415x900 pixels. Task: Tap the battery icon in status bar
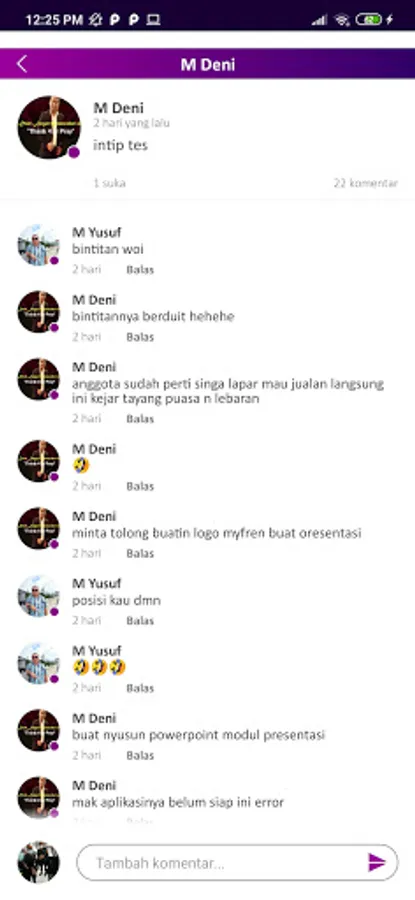(368, 20)
